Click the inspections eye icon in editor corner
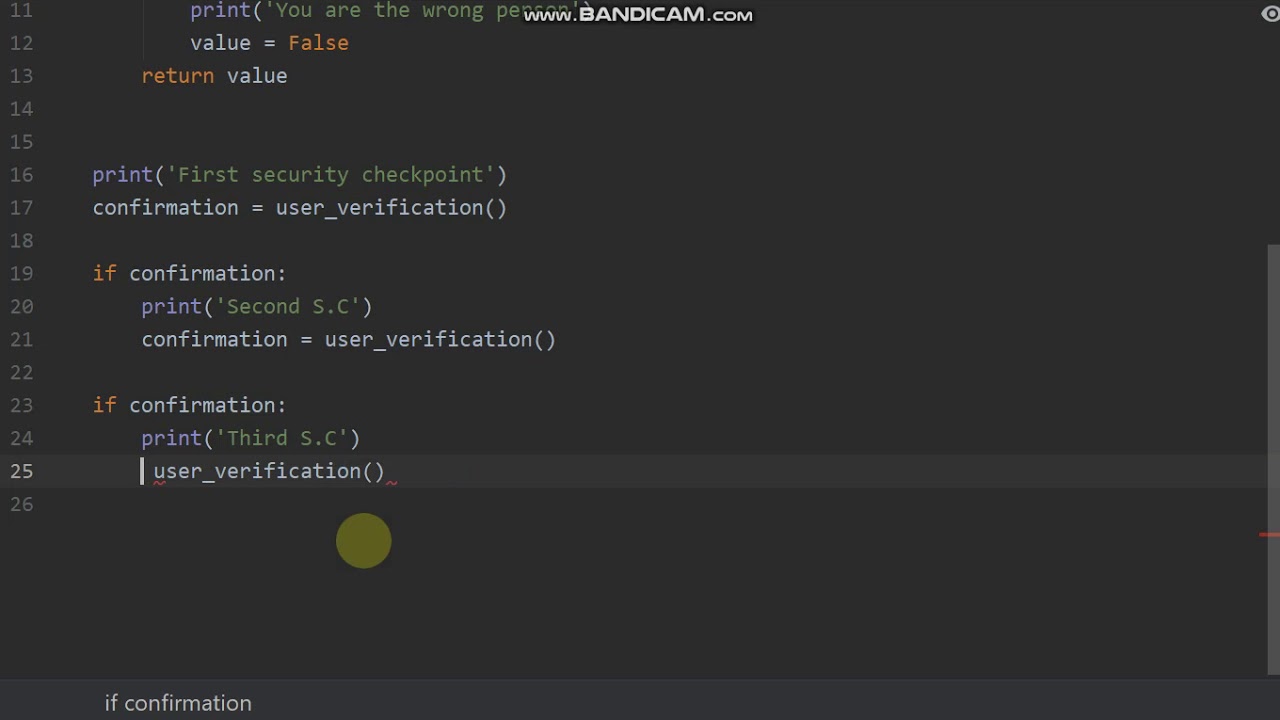1280x720 pixels. [1270, 14]
